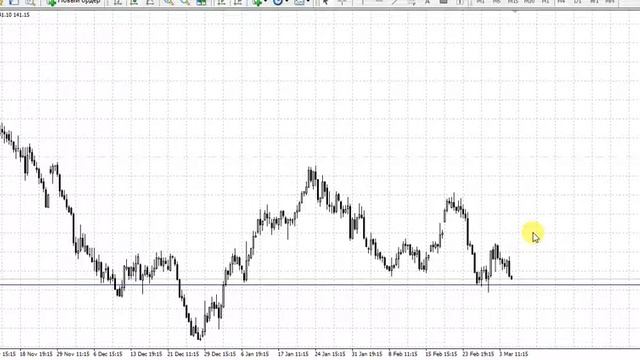
Task: Click the '31 Jan 19:15' time label
Action: point(367,354)
